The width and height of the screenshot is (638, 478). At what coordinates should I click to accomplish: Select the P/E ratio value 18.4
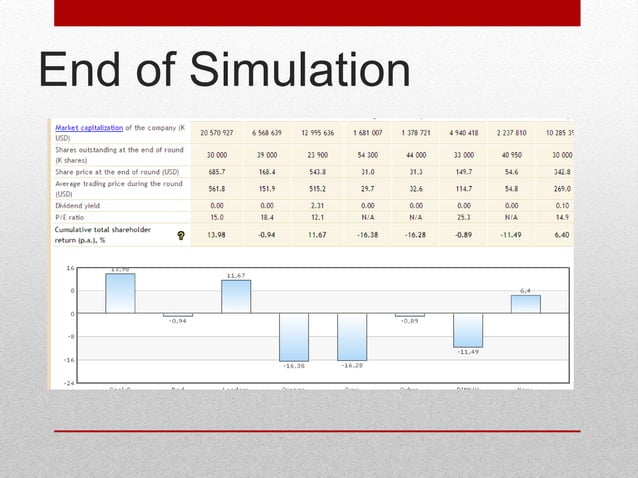(267, 218)
